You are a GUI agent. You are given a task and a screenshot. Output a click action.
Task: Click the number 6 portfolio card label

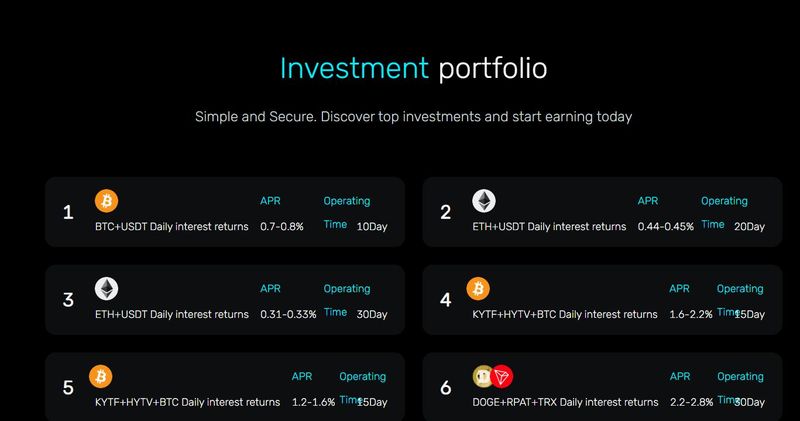[446, 387]
